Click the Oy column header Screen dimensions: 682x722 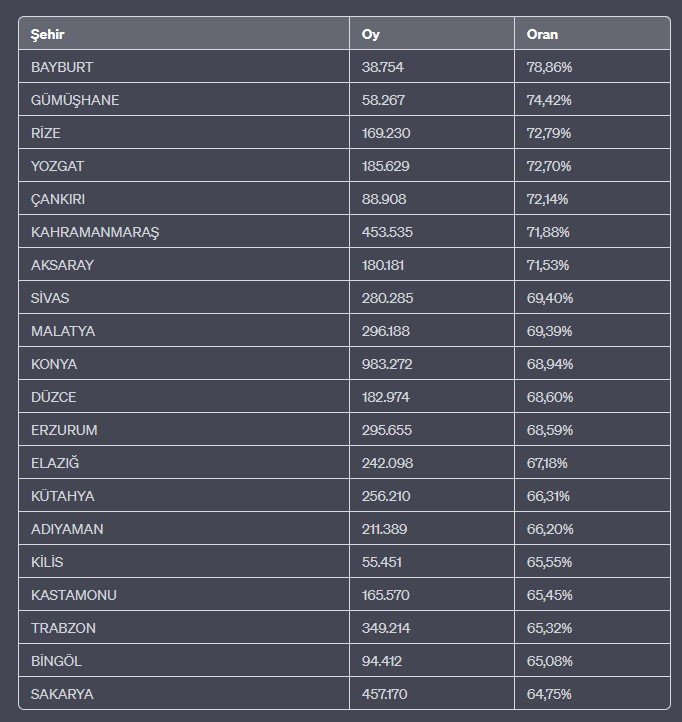click(370, 34)
